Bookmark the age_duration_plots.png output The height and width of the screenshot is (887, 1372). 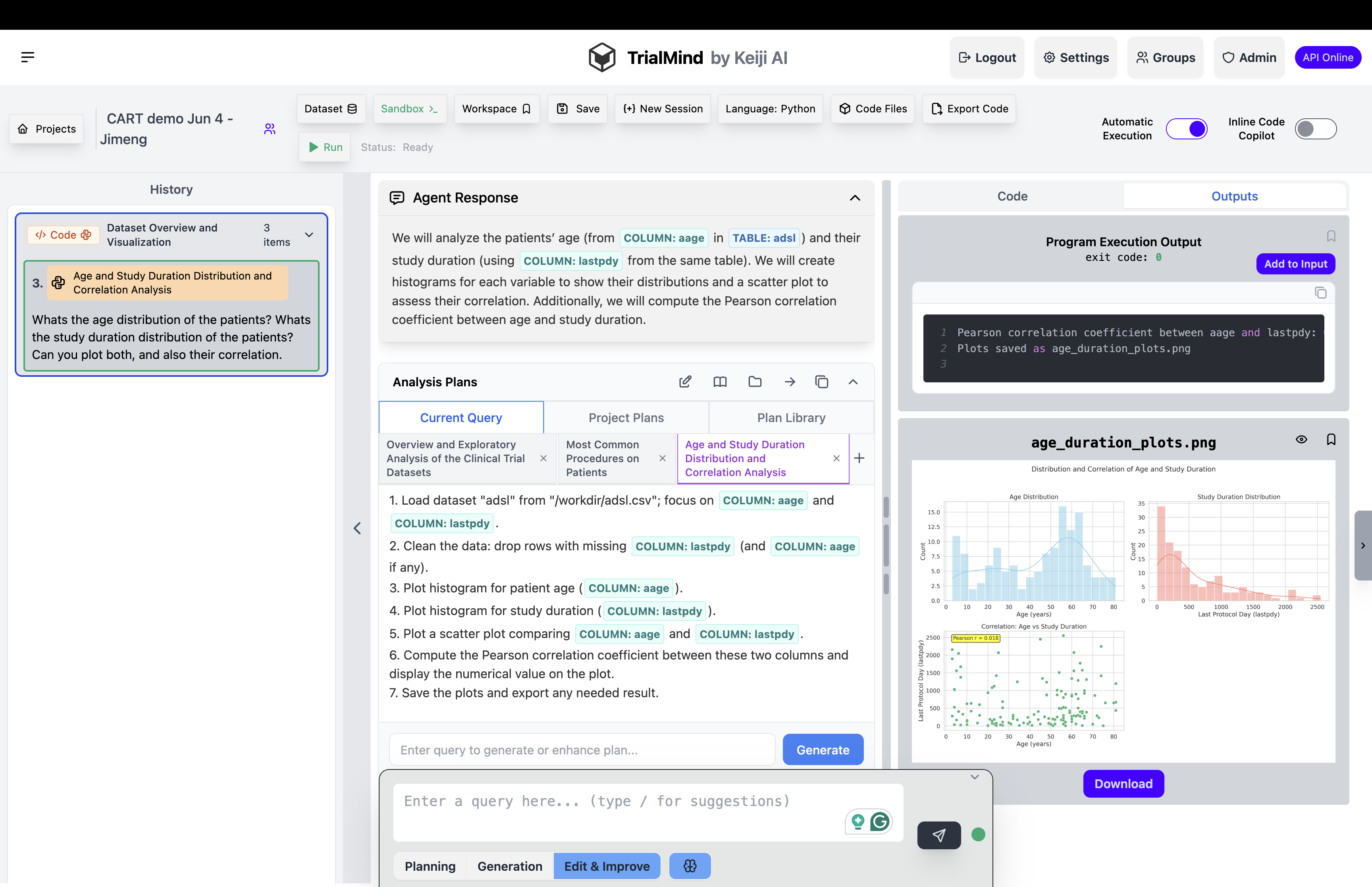1331,440
